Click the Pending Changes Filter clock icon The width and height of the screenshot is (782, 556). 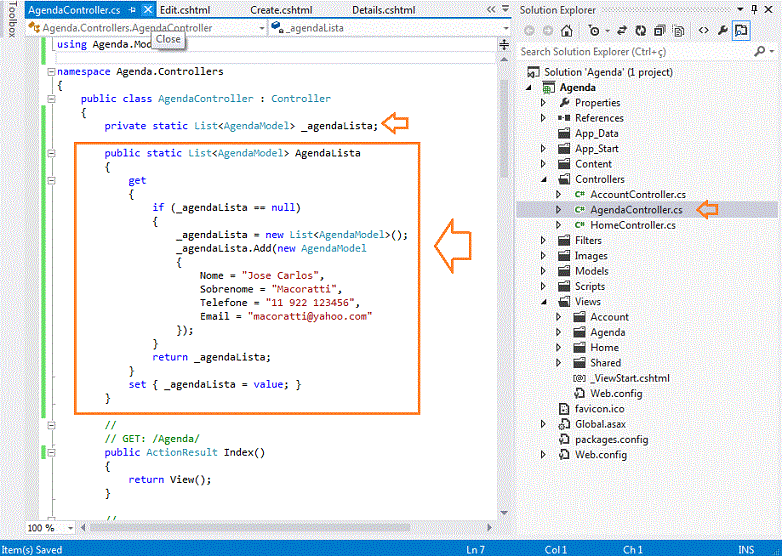coord(594,31)
